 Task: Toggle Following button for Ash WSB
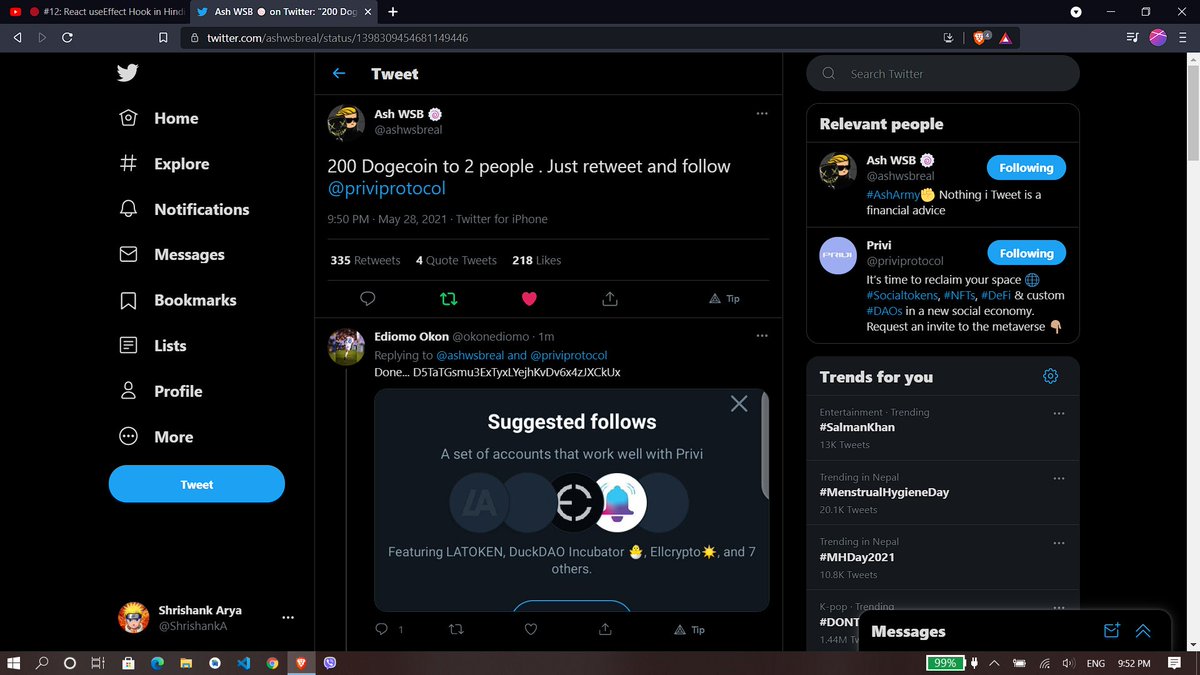pyautogui.click(x=1026, y=168)
